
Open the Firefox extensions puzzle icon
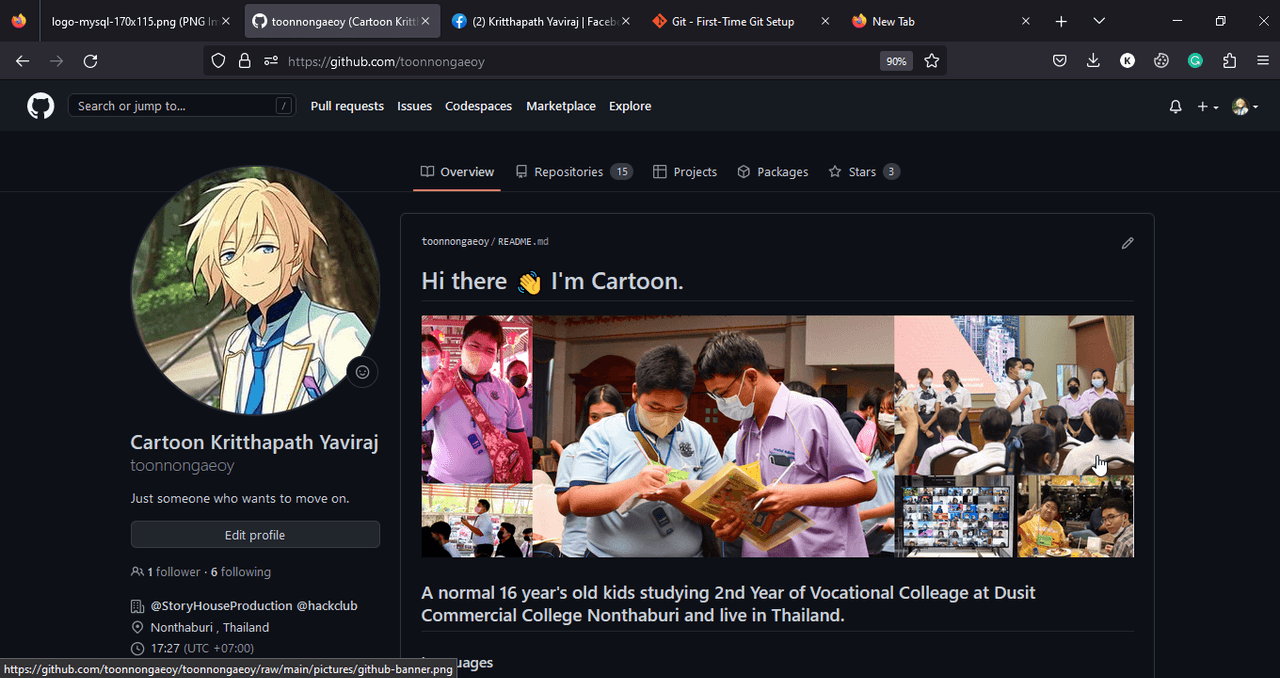tap(1229, 61)
